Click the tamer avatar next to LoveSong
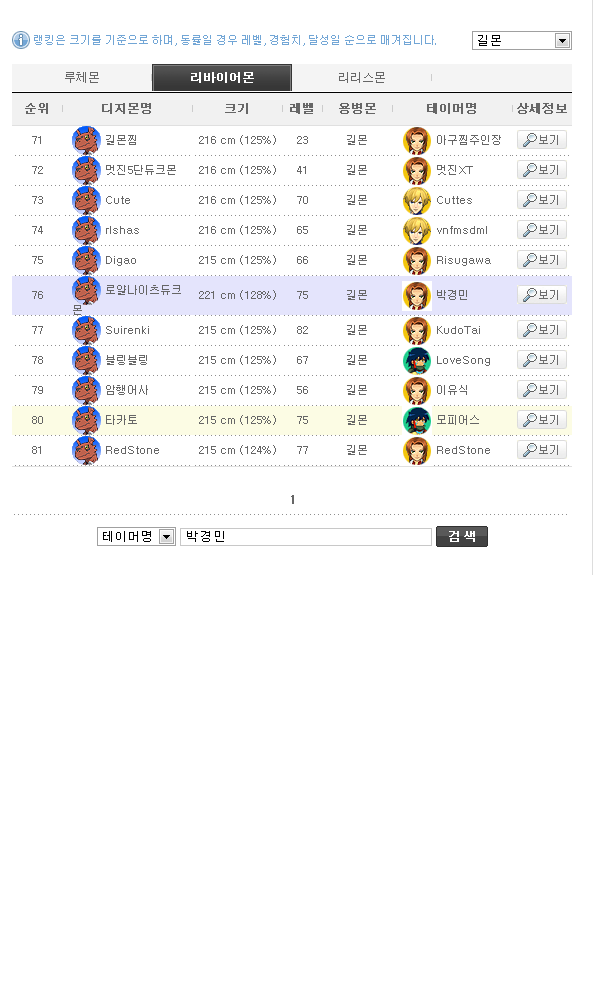 417,360
